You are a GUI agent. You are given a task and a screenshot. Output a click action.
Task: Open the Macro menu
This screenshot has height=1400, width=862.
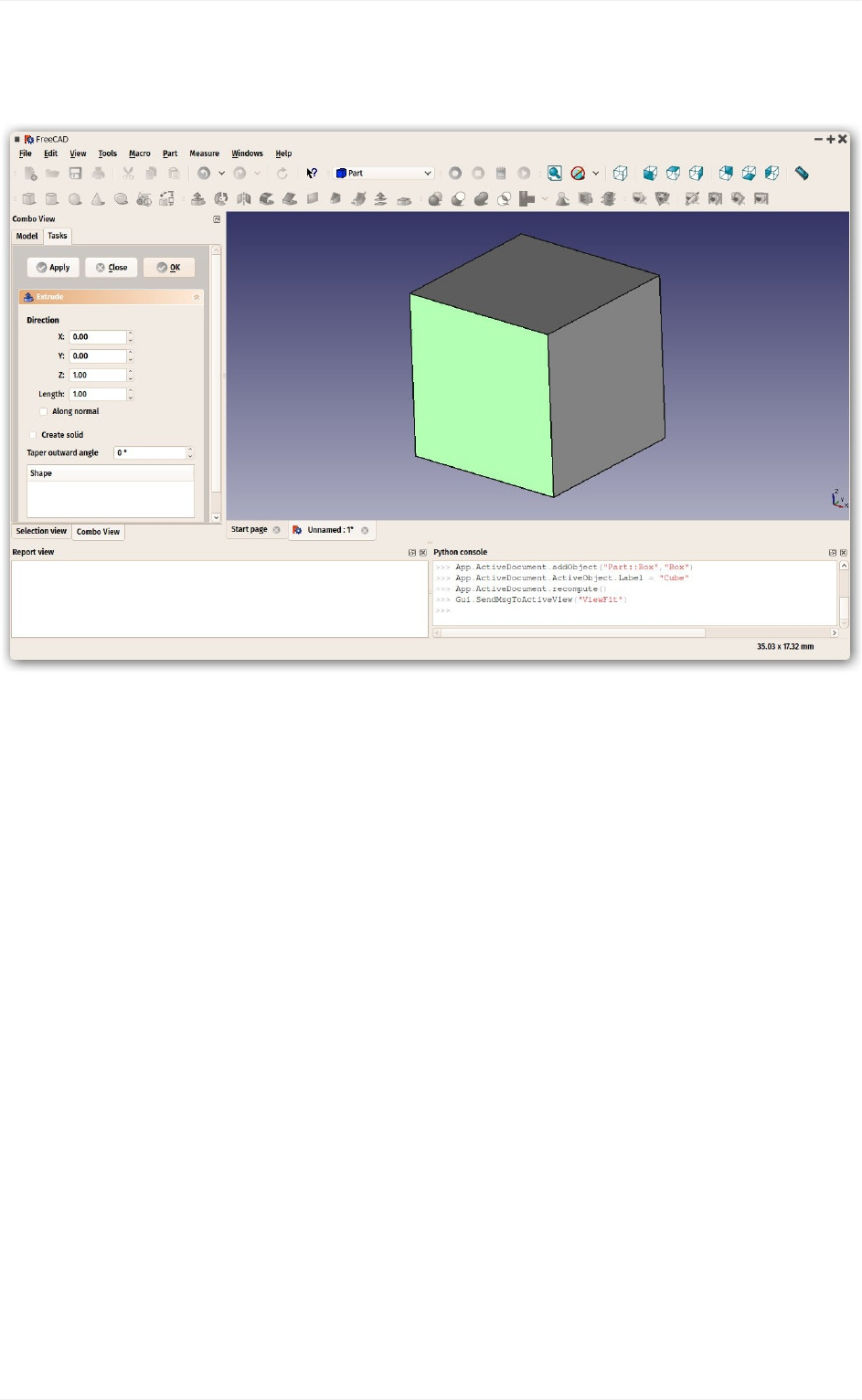pos(140,154)
